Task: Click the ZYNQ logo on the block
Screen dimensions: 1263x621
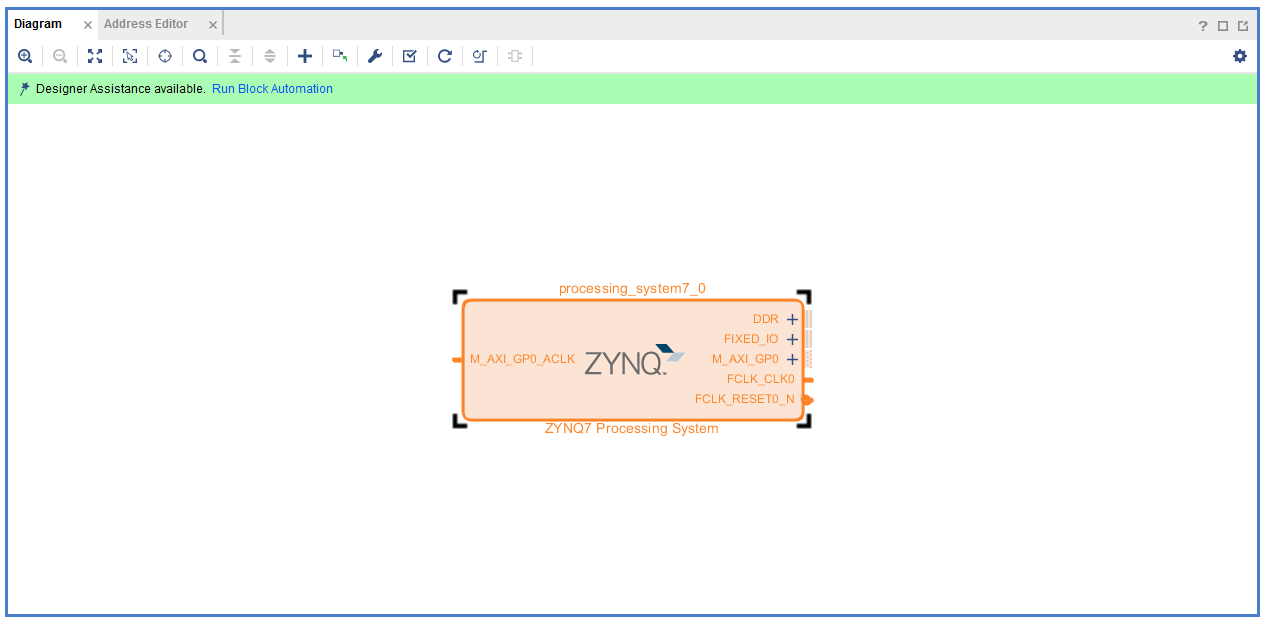Action: [x=634, y=360]
